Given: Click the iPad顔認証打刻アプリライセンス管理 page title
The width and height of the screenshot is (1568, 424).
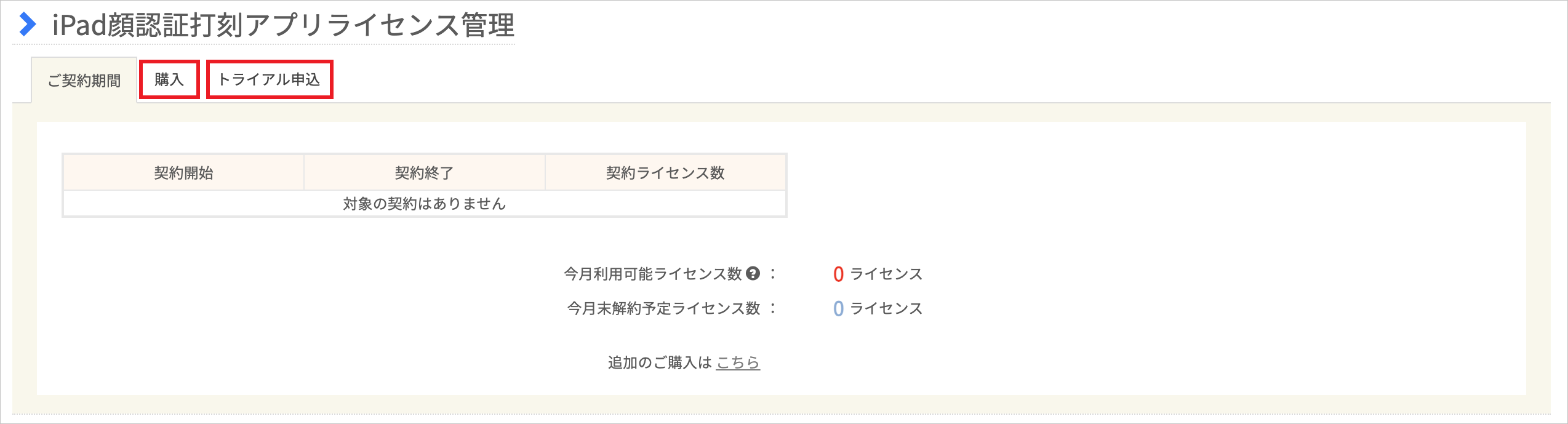Looking at the screenshot, I should pos(283,25).
